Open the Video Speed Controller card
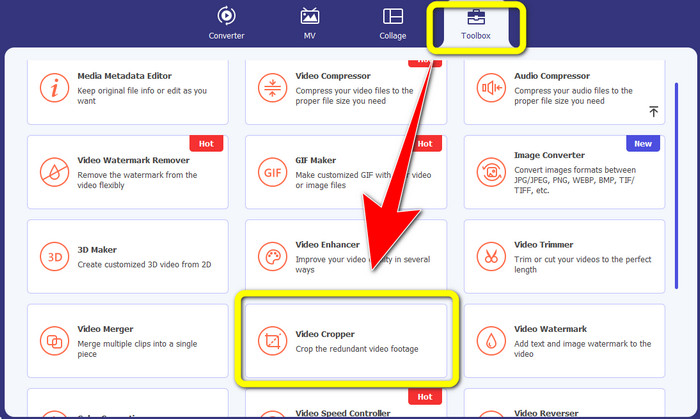Image resolution: width=700 pixels, height=419 pixels. [x=346, y=403]
